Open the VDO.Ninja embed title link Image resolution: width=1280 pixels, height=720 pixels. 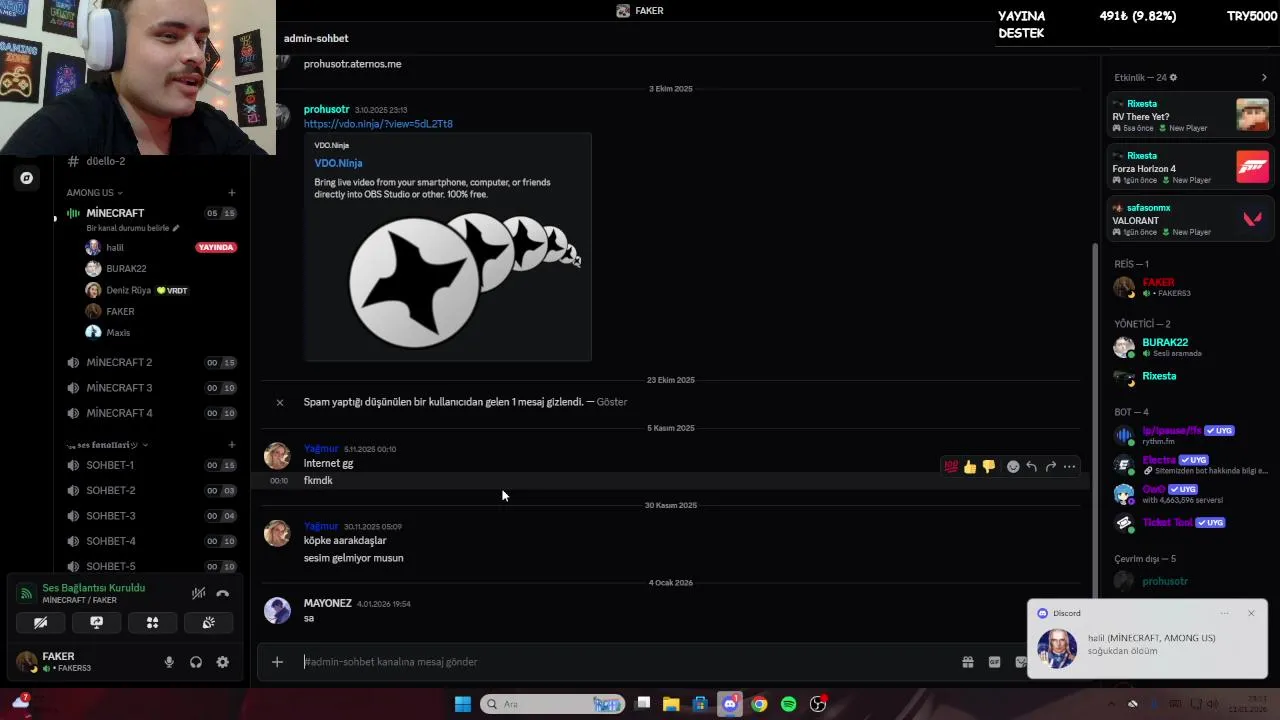[338, 163]
